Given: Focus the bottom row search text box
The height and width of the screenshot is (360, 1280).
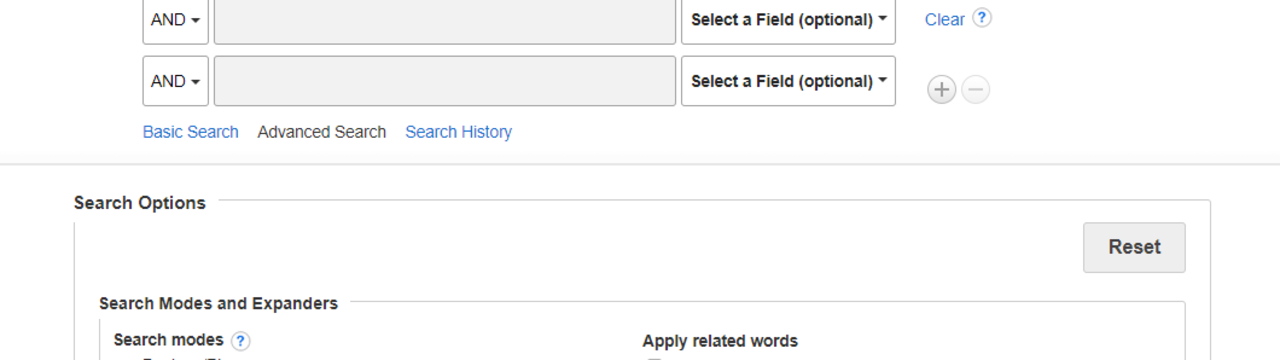Looking at the screenshot, I should pyautogui.click(x=445, y=81).
